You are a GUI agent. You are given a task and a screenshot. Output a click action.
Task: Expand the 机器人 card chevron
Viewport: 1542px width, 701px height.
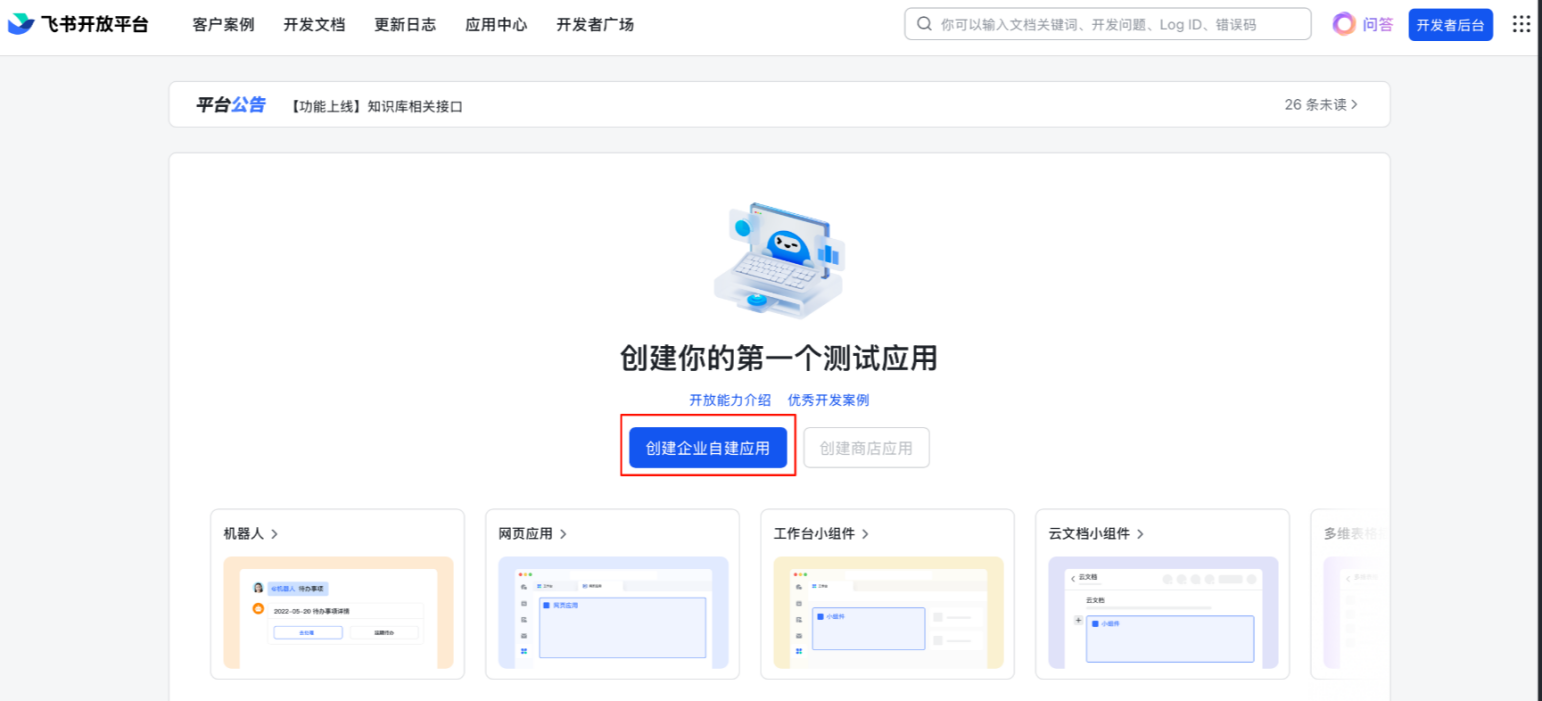pyautogui.click(x=275, y=534)
